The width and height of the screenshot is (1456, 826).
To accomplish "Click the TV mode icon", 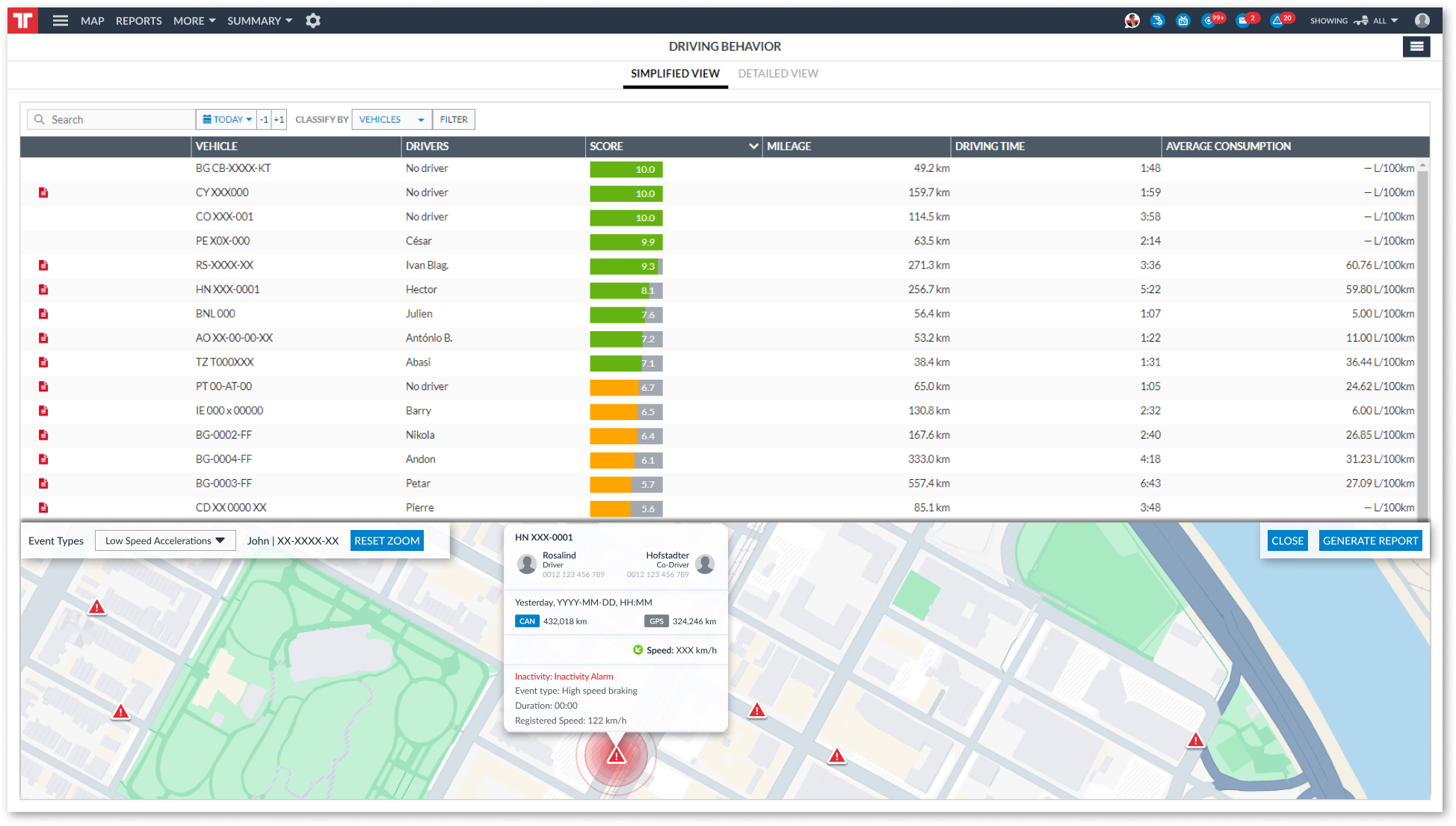I will click(x=1183, y=21).
